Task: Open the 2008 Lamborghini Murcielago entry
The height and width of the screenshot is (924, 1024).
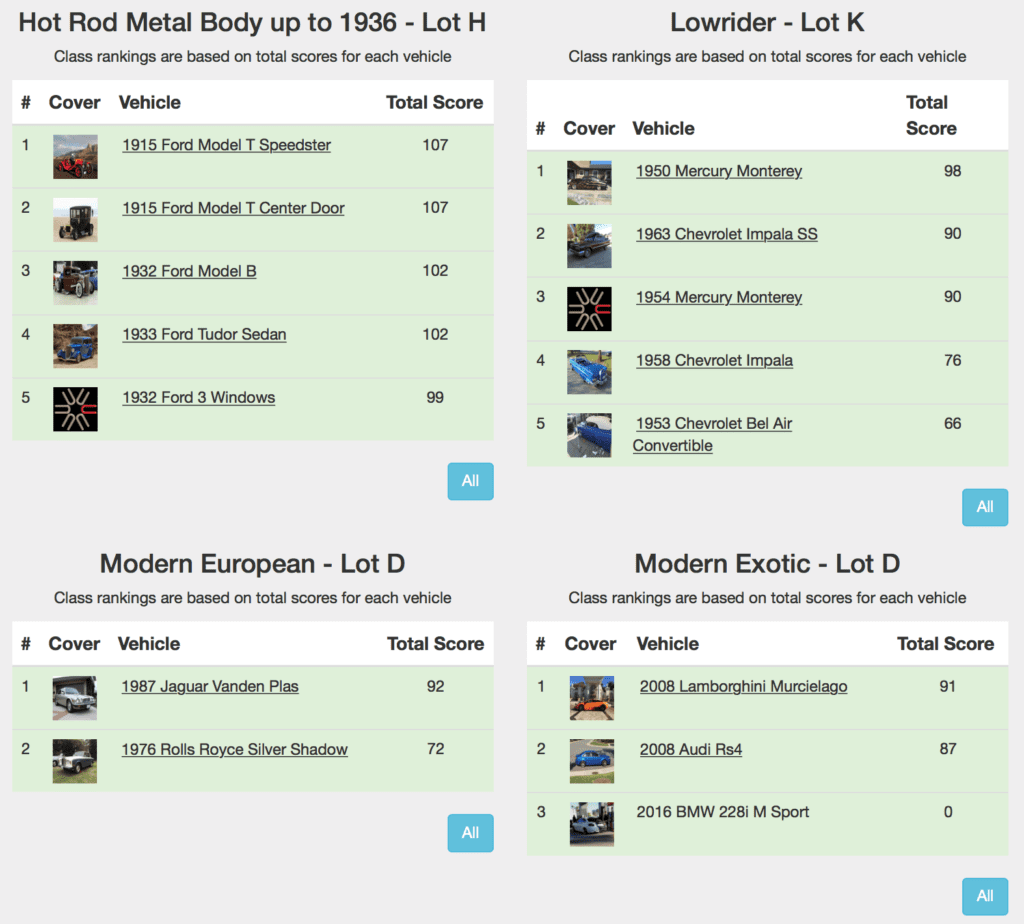Action: pos(743,686)
